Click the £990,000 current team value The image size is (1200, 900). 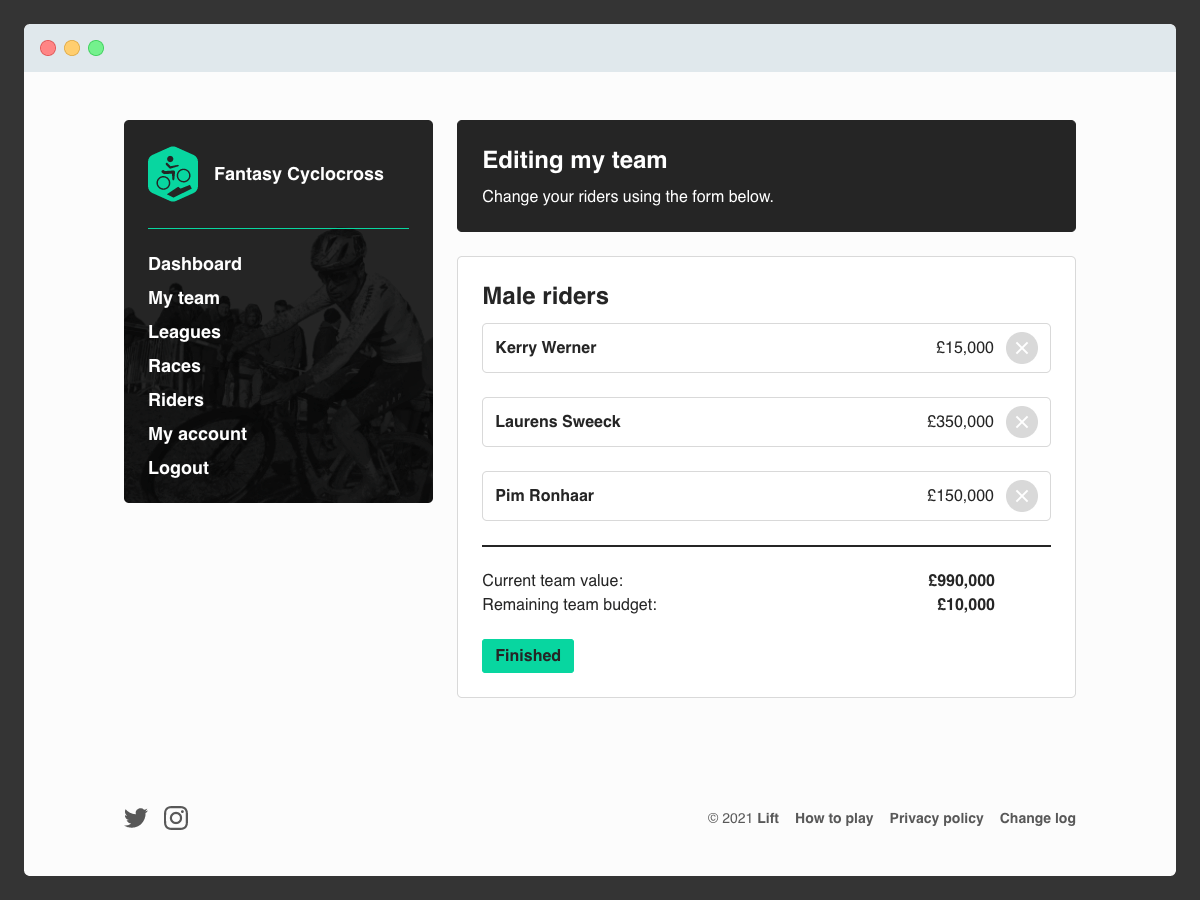(961, 581)
